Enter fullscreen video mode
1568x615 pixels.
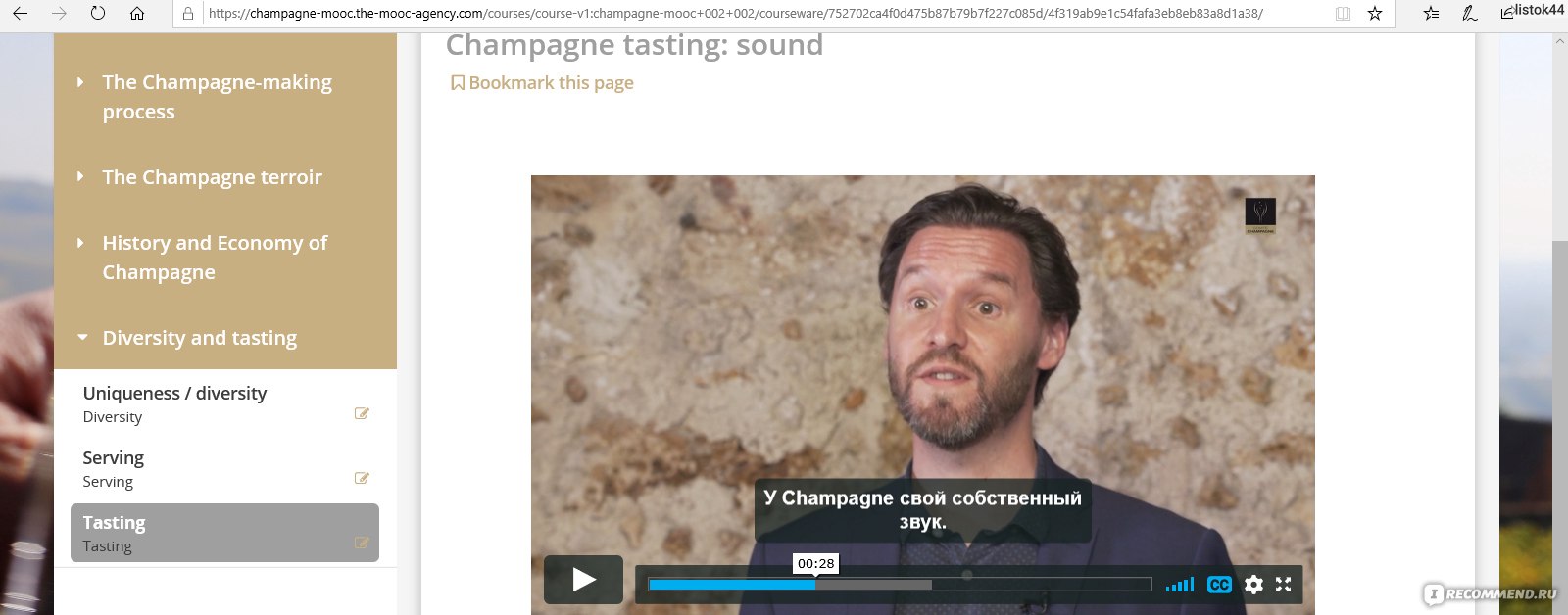[x=1283, y=585]
